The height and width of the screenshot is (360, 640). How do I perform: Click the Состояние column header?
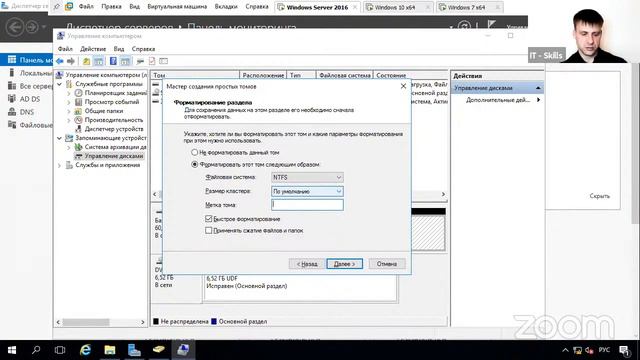tap(411, 75)
